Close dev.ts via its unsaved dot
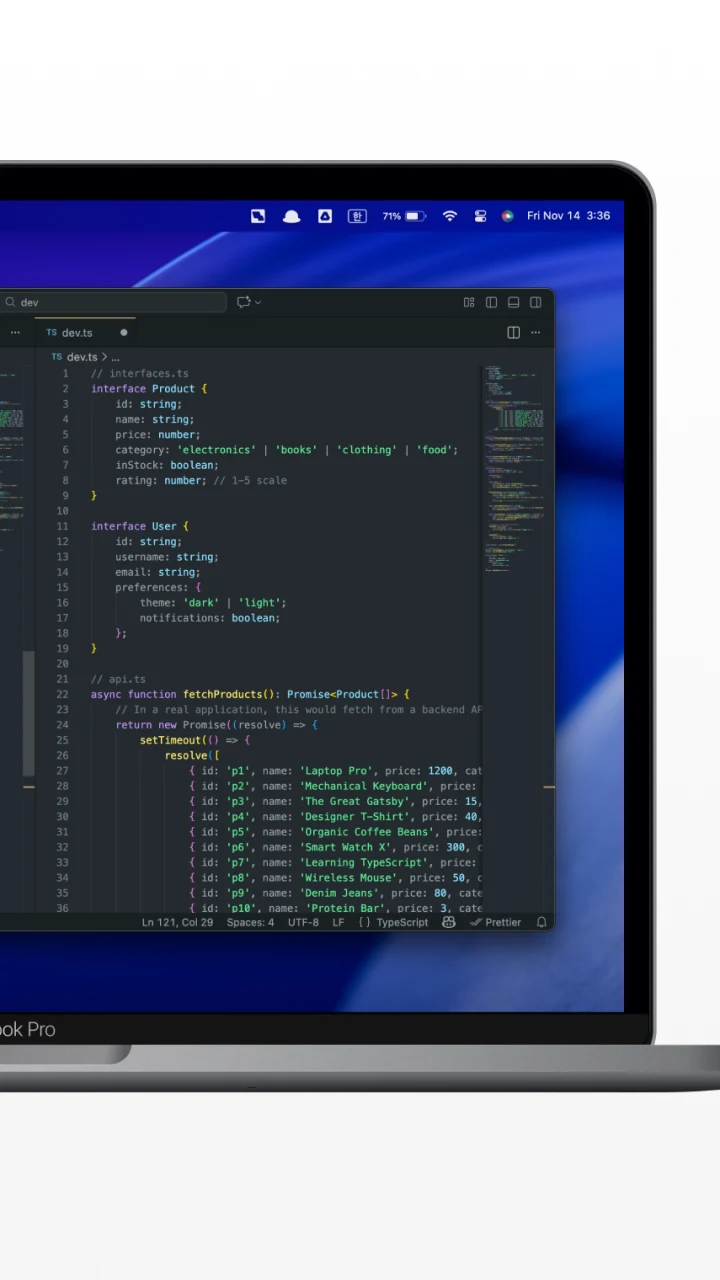This screenshot has height=1280, width=720. [x=124, y=332]
